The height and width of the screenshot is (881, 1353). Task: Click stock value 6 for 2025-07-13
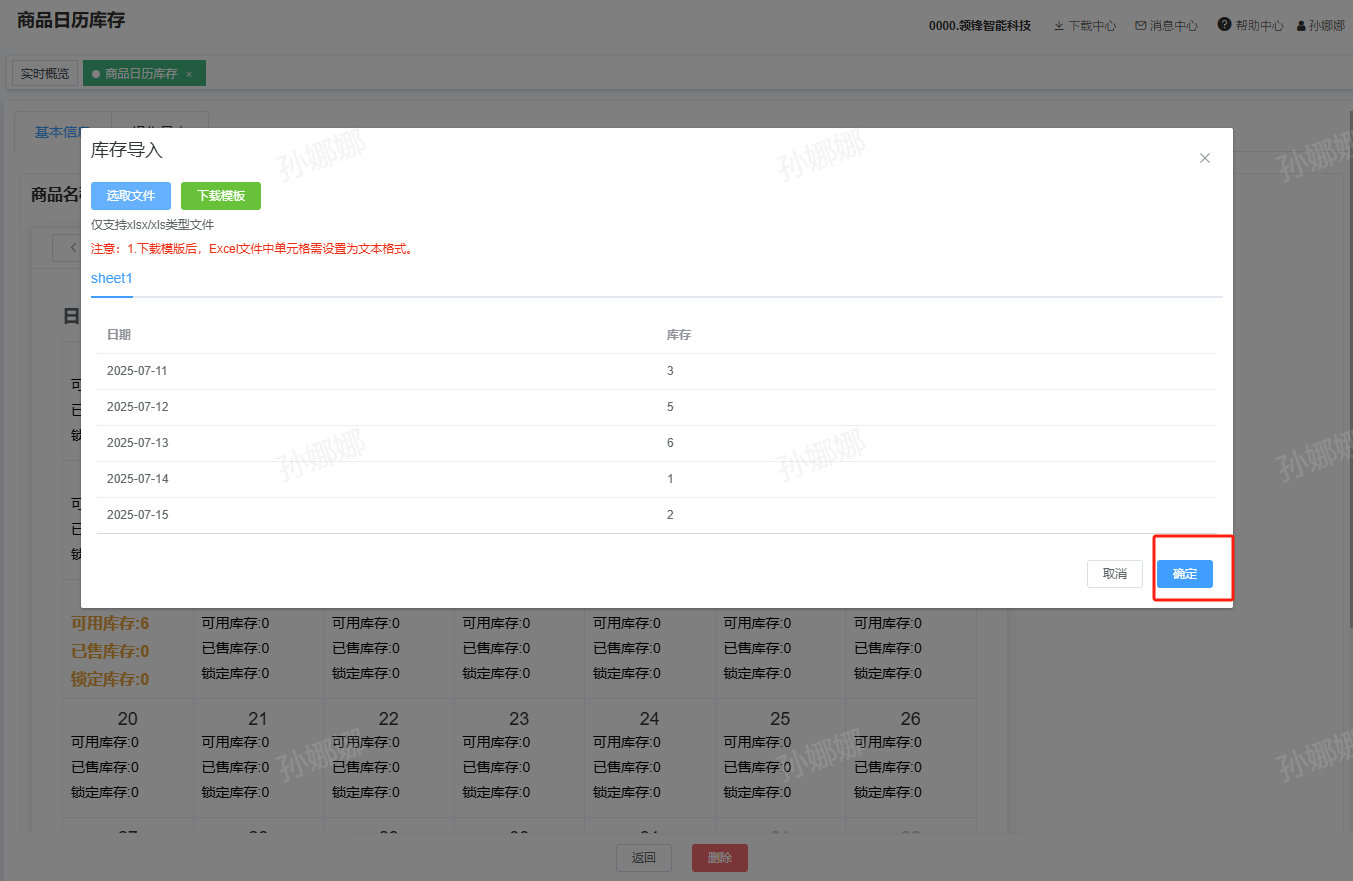click(x=670, y=443)
